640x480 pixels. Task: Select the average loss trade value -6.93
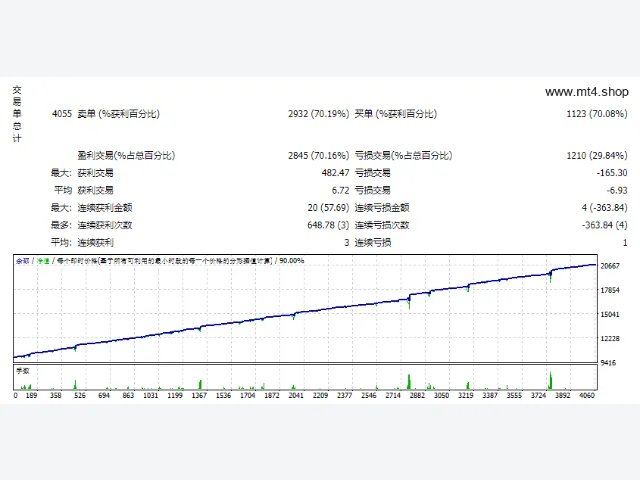pos(617,191)
